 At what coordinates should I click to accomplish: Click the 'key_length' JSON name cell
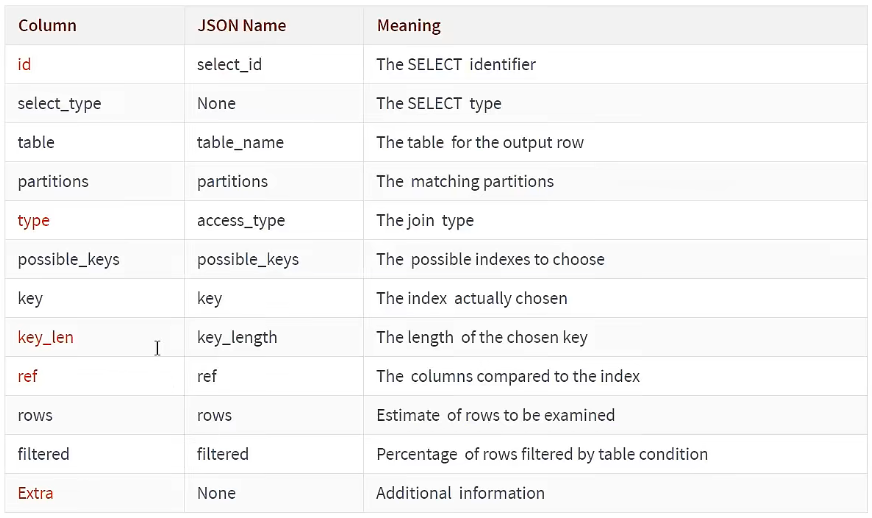tap(237, 337)
